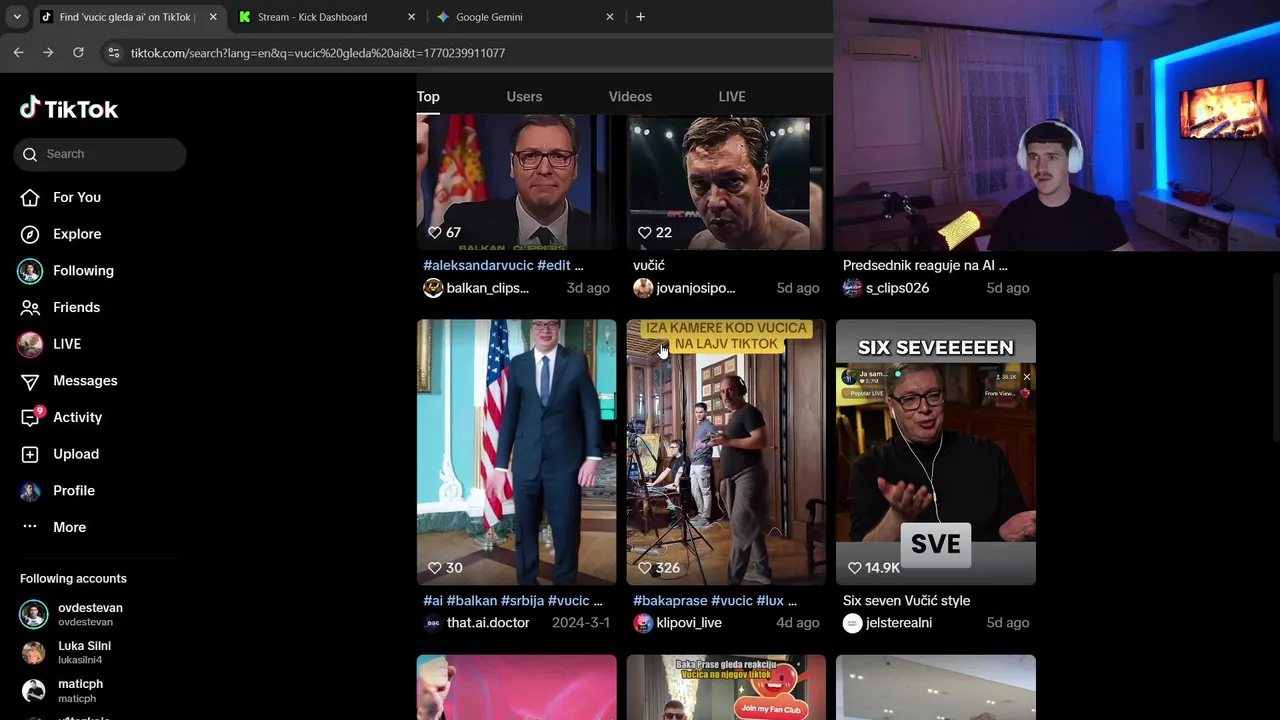Click '#aleksandarvucic #edit' caption
This screenshot has height=720, width=1280.
tap(503, 265)
